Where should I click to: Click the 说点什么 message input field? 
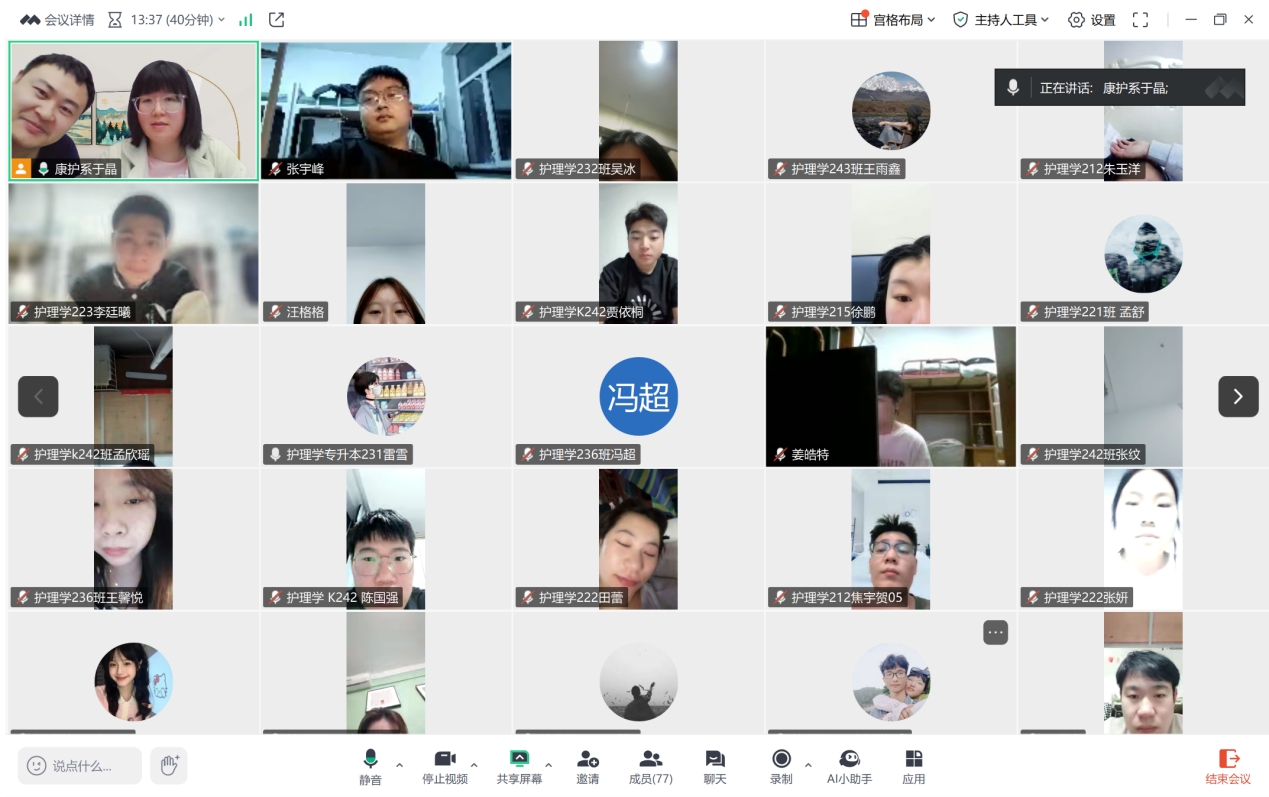point(80,766)
